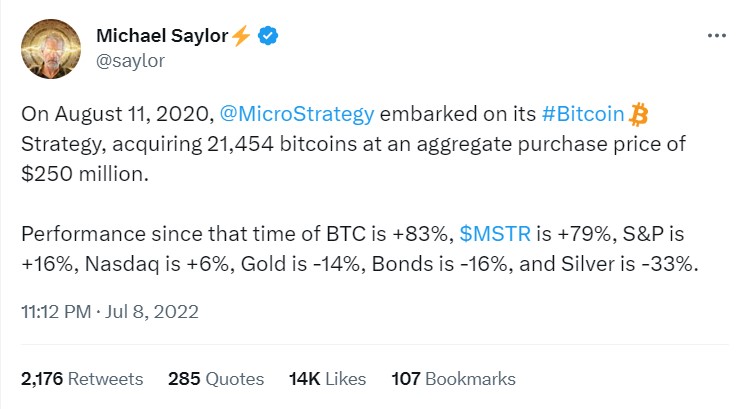Click the 107 Bookmarks count

click(x=453, y=379)
